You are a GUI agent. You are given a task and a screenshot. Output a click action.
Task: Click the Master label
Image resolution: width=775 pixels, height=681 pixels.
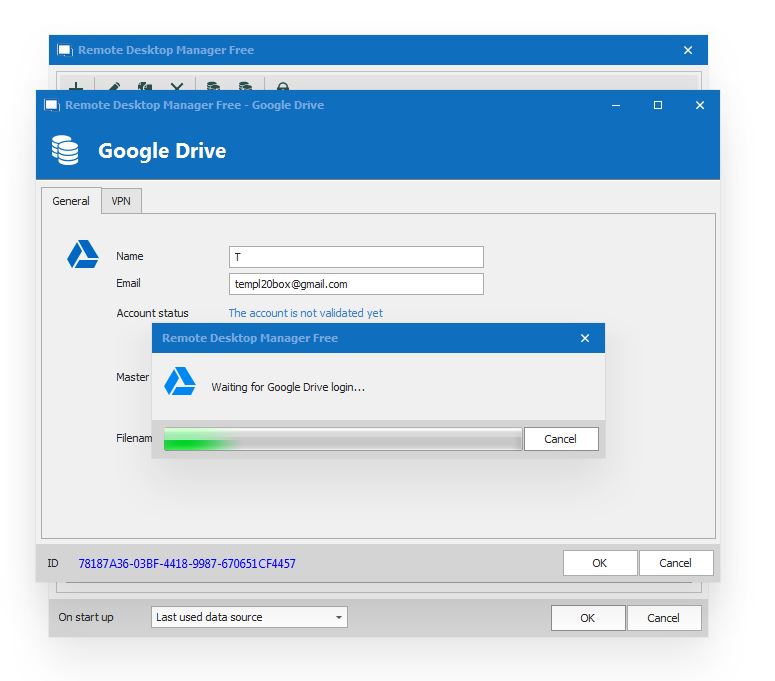132,377
